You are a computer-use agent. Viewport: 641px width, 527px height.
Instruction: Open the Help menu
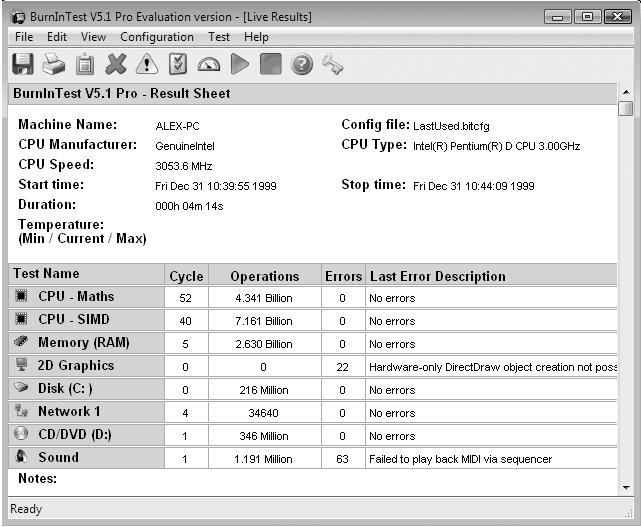point(256,37)
